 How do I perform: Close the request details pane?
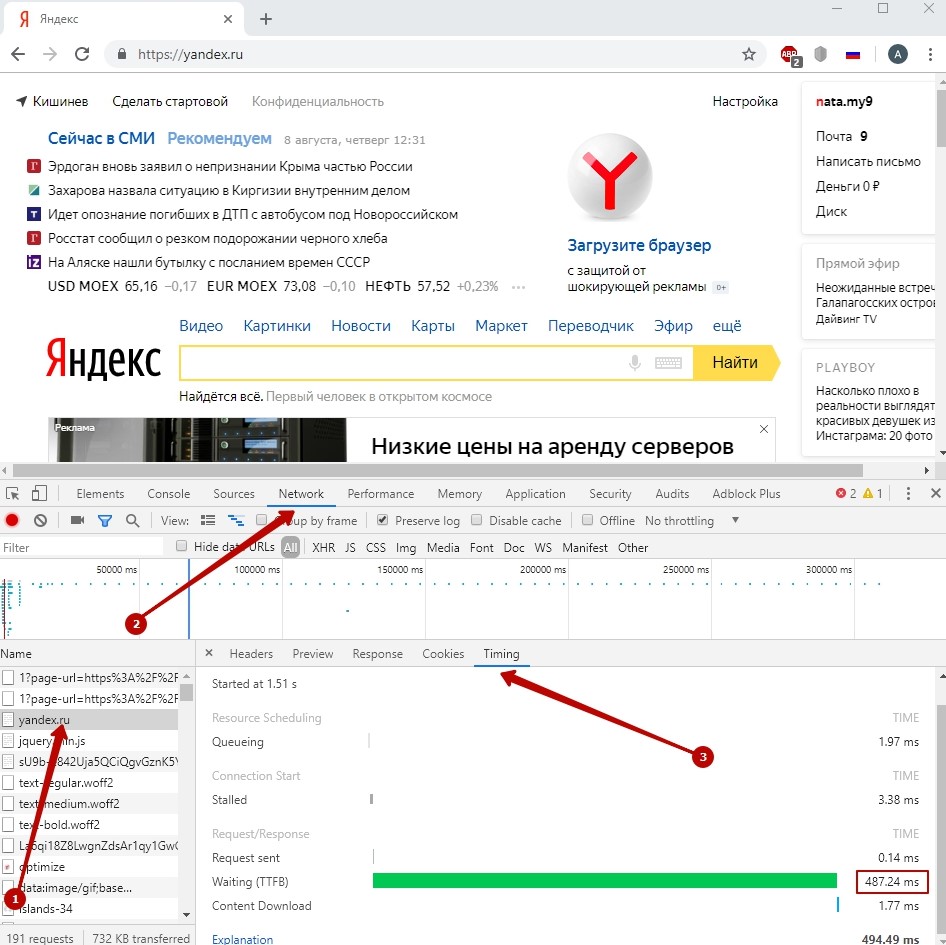pyautogui.click(x=209, y=653)
